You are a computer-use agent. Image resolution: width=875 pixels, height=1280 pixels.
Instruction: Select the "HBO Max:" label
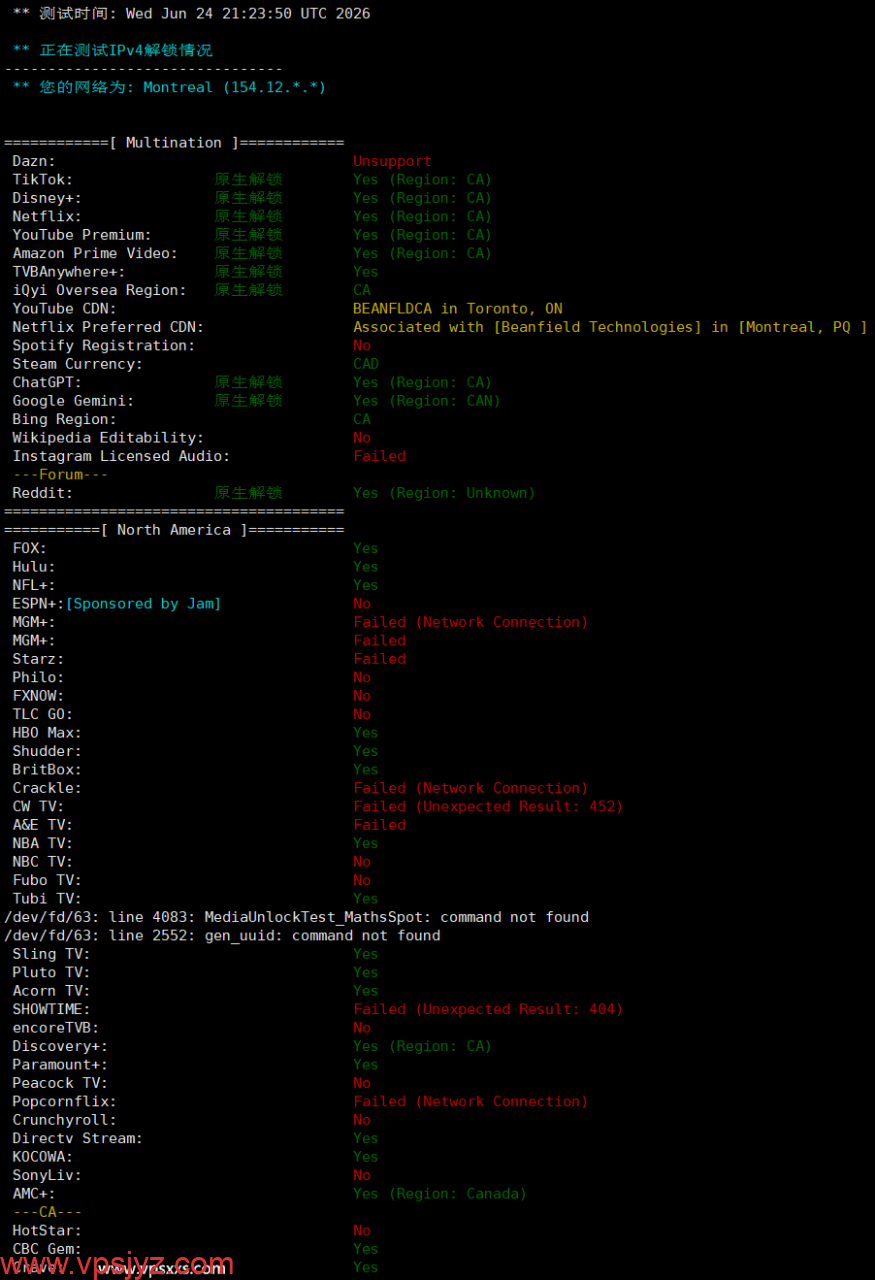point(47,733)
